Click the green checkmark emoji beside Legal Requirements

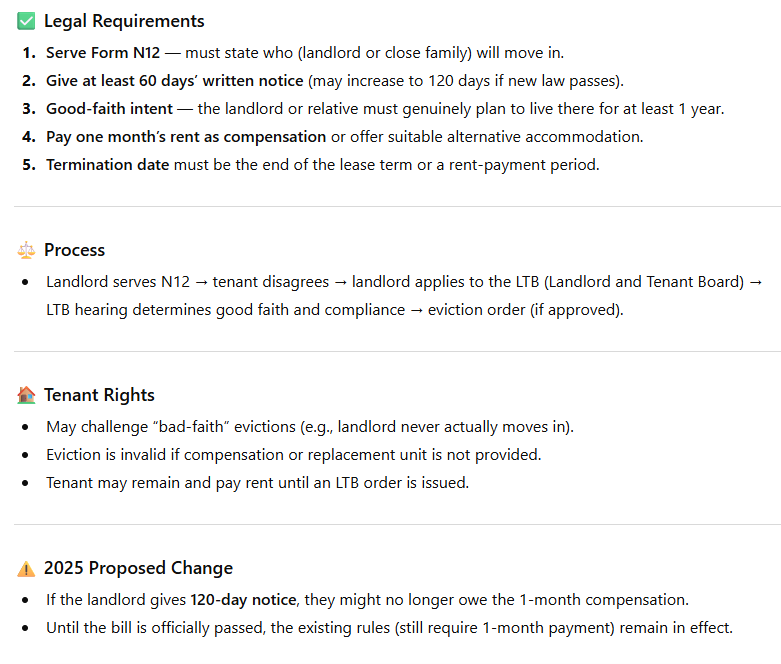(x=26, y=21)
